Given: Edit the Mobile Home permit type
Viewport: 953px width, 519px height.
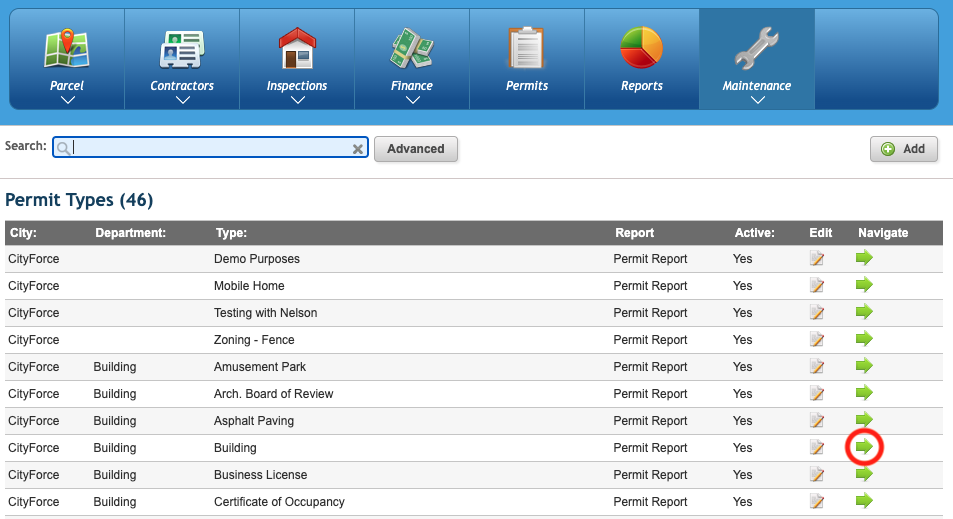Looking at the screenshot, I should click(x=817, y=286).
